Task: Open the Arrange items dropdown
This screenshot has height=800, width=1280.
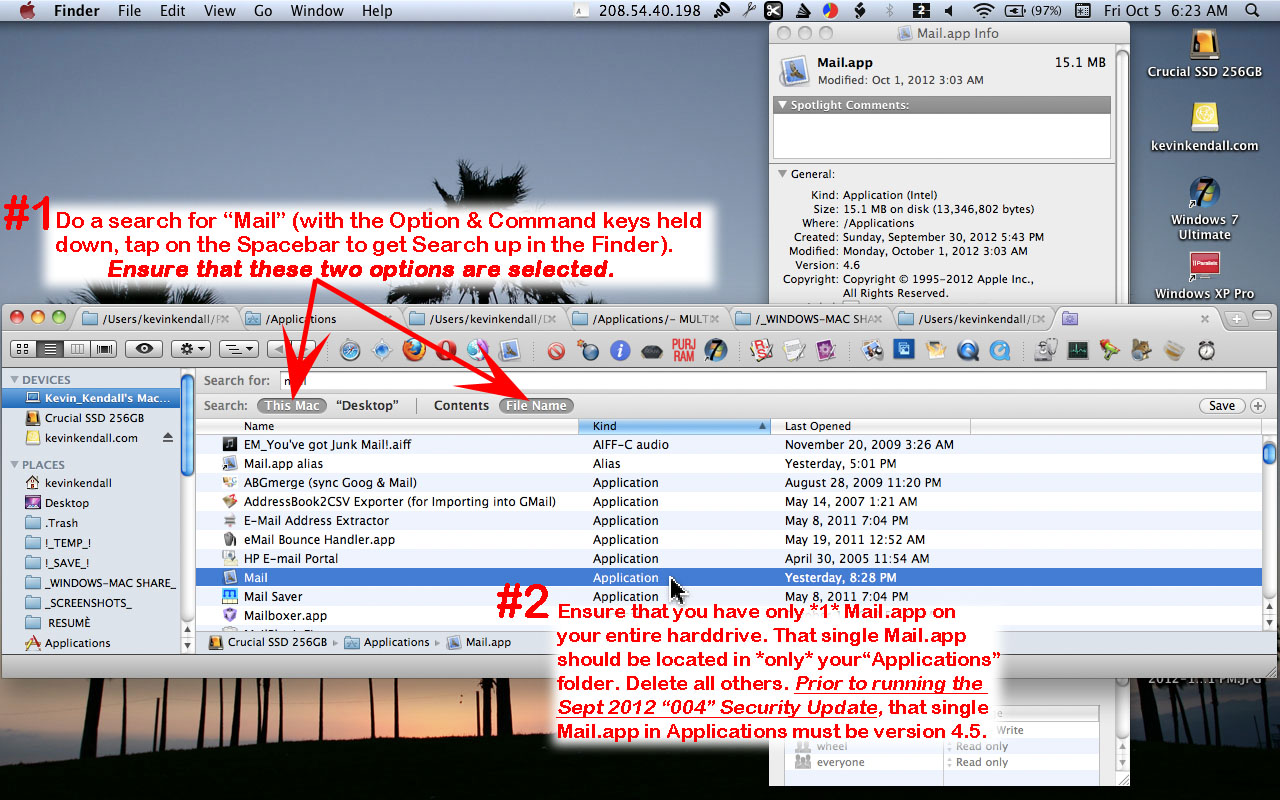Action: coord(238,349)
